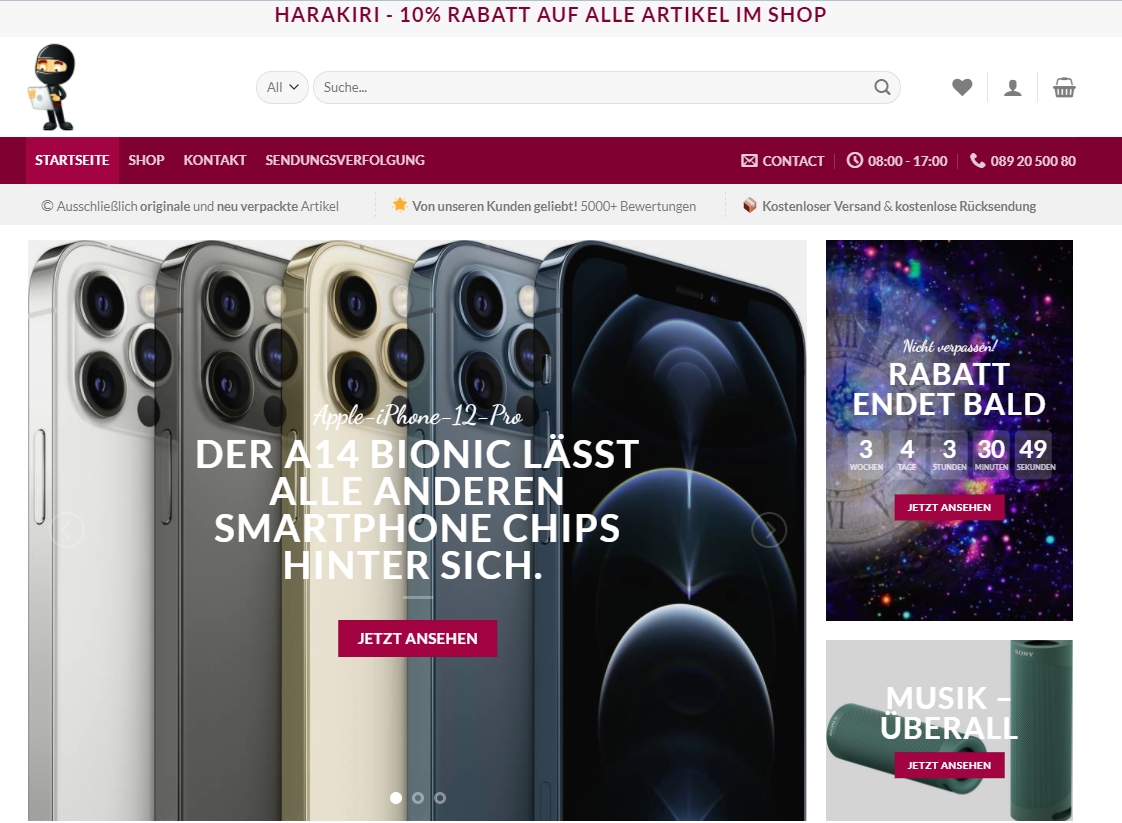The image size is (1122, 823).
Task: Click JETZT ANSEHEN under Rabatt endet bald
Action: click(x=950, y=507)
